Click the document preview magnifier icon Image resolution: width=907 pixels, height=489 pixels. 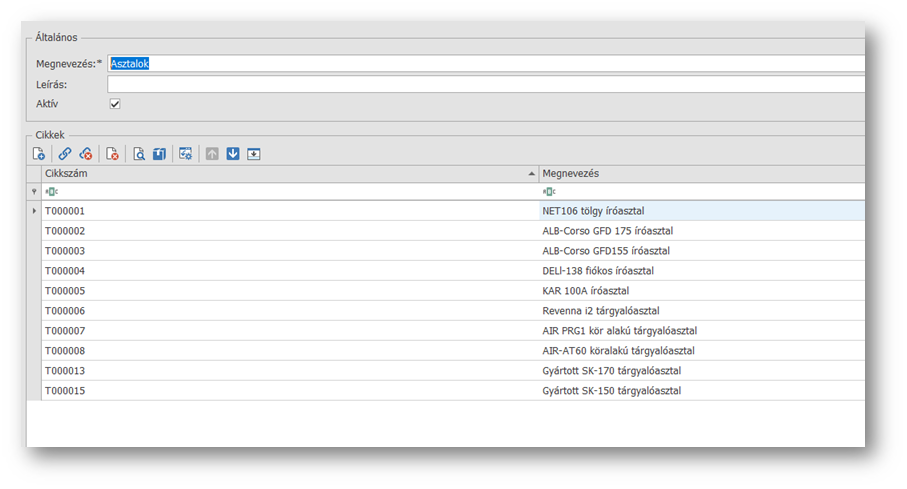click(x=140, y=154)
